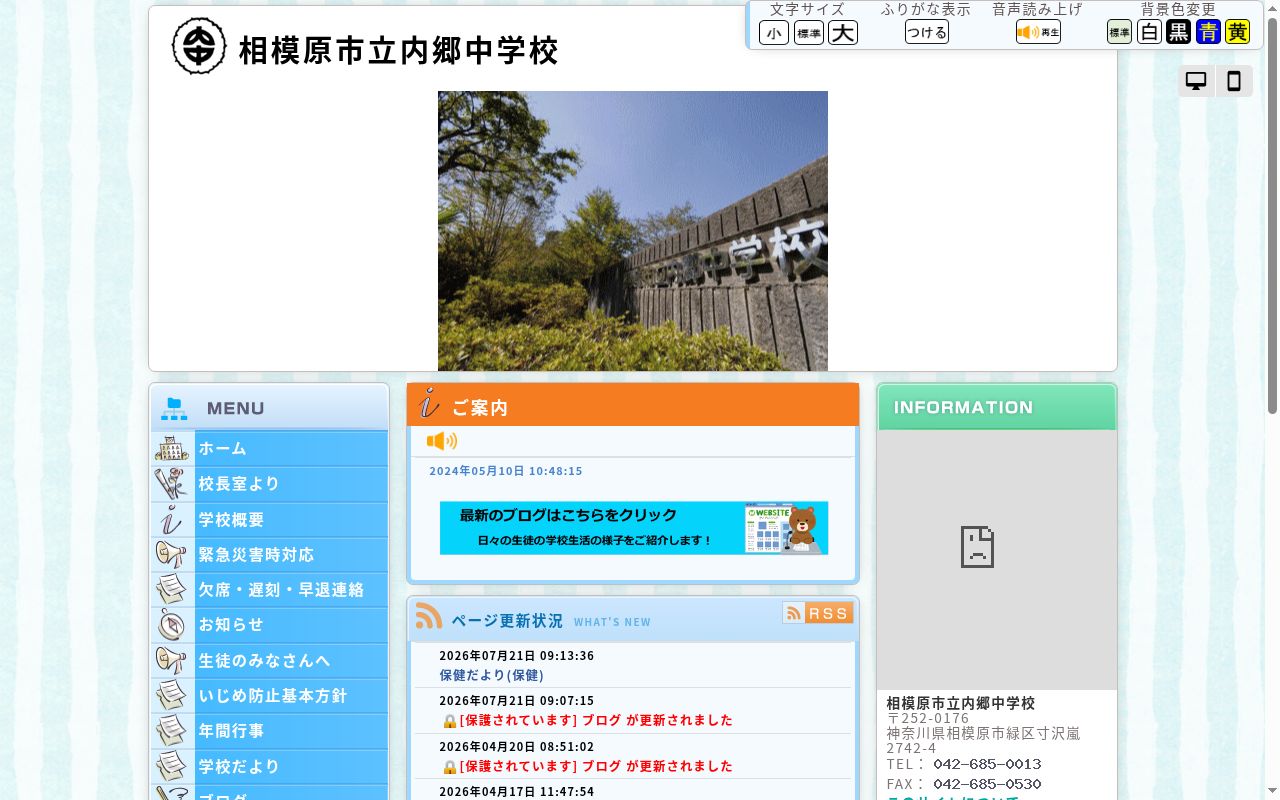1280x800 pixels.
Task: Open いじめ防止基本方針 menu item
Action: click(x=269, y=696)
